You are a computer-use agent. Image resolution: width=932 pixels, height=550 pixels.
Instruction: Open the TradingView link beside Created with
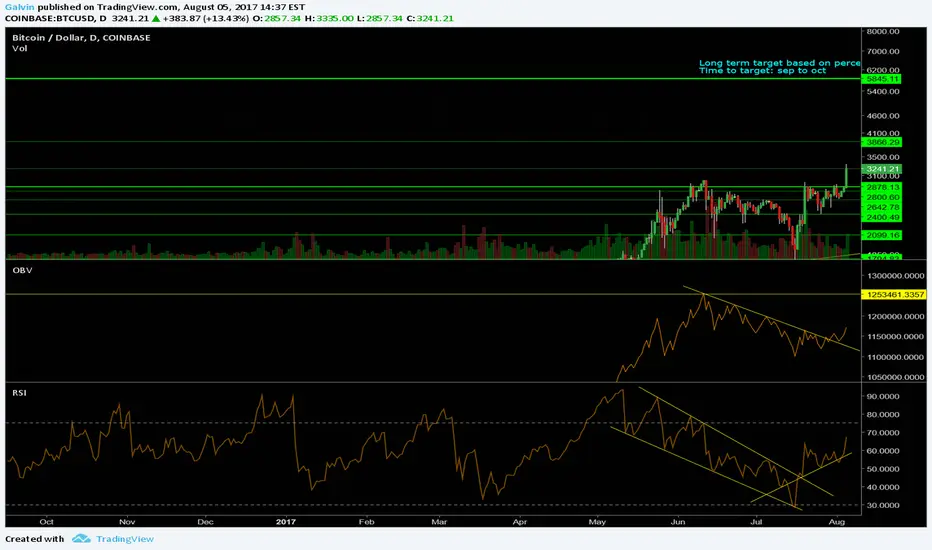coord(125,539)
